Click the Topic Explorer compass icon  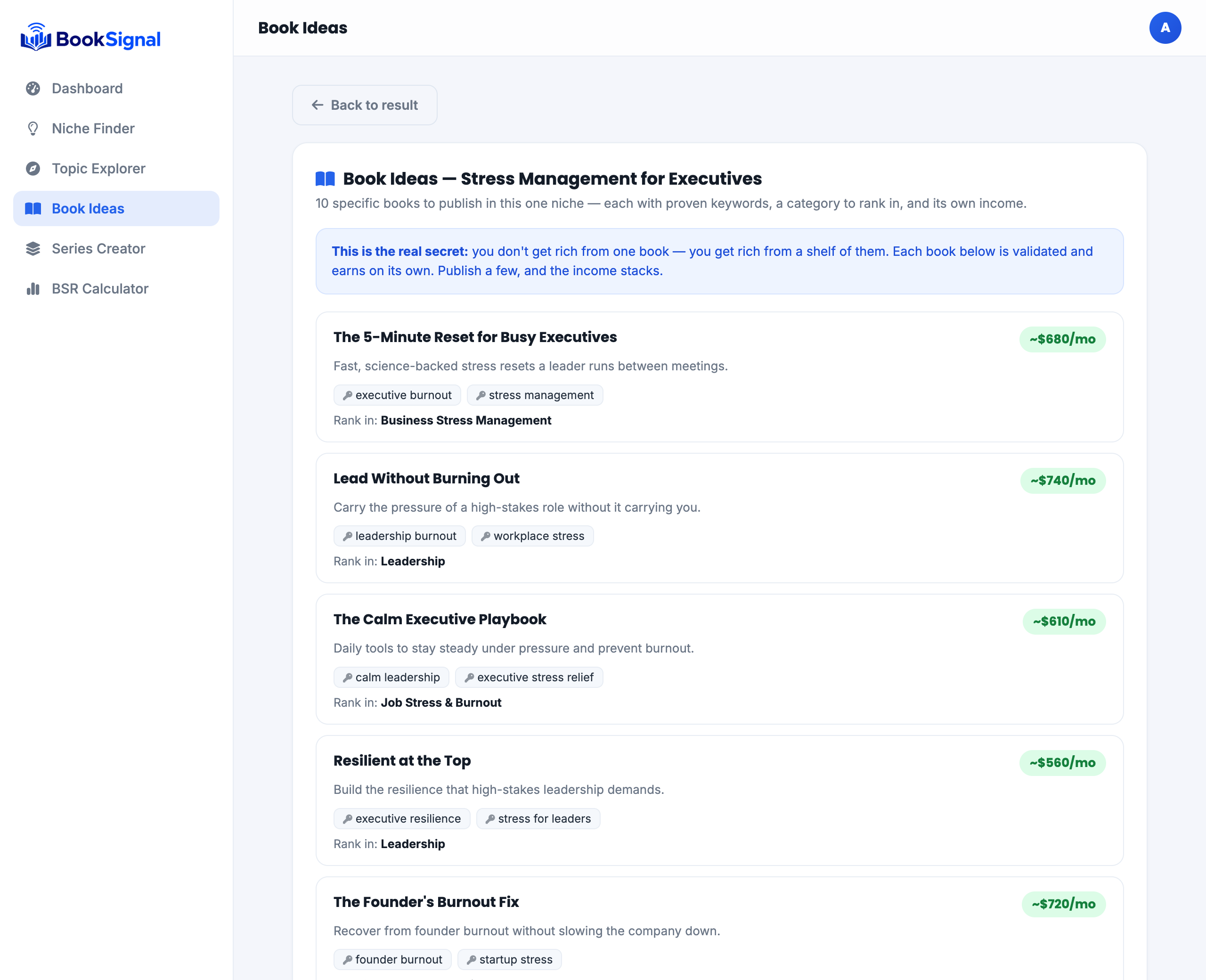[x=33, y=169]
